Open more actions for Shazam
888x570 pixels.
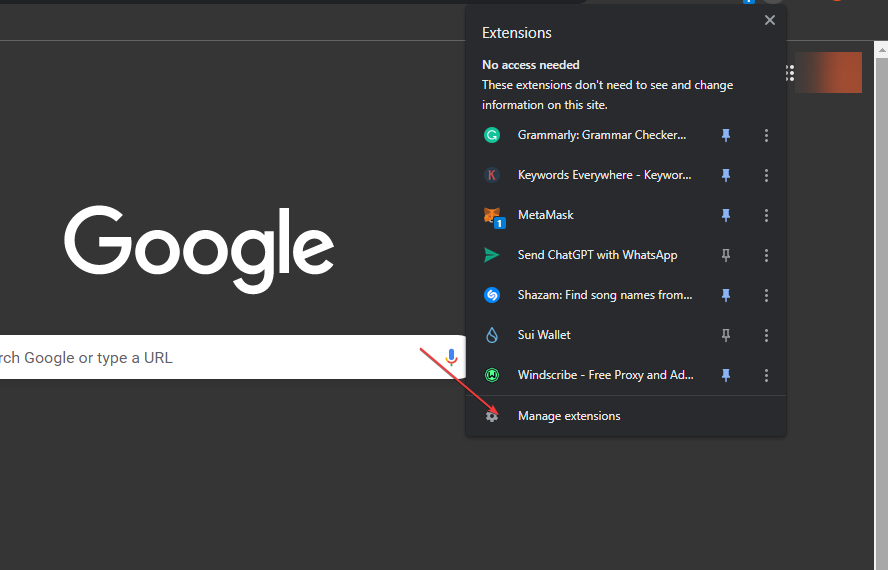(x=766, y=295)
